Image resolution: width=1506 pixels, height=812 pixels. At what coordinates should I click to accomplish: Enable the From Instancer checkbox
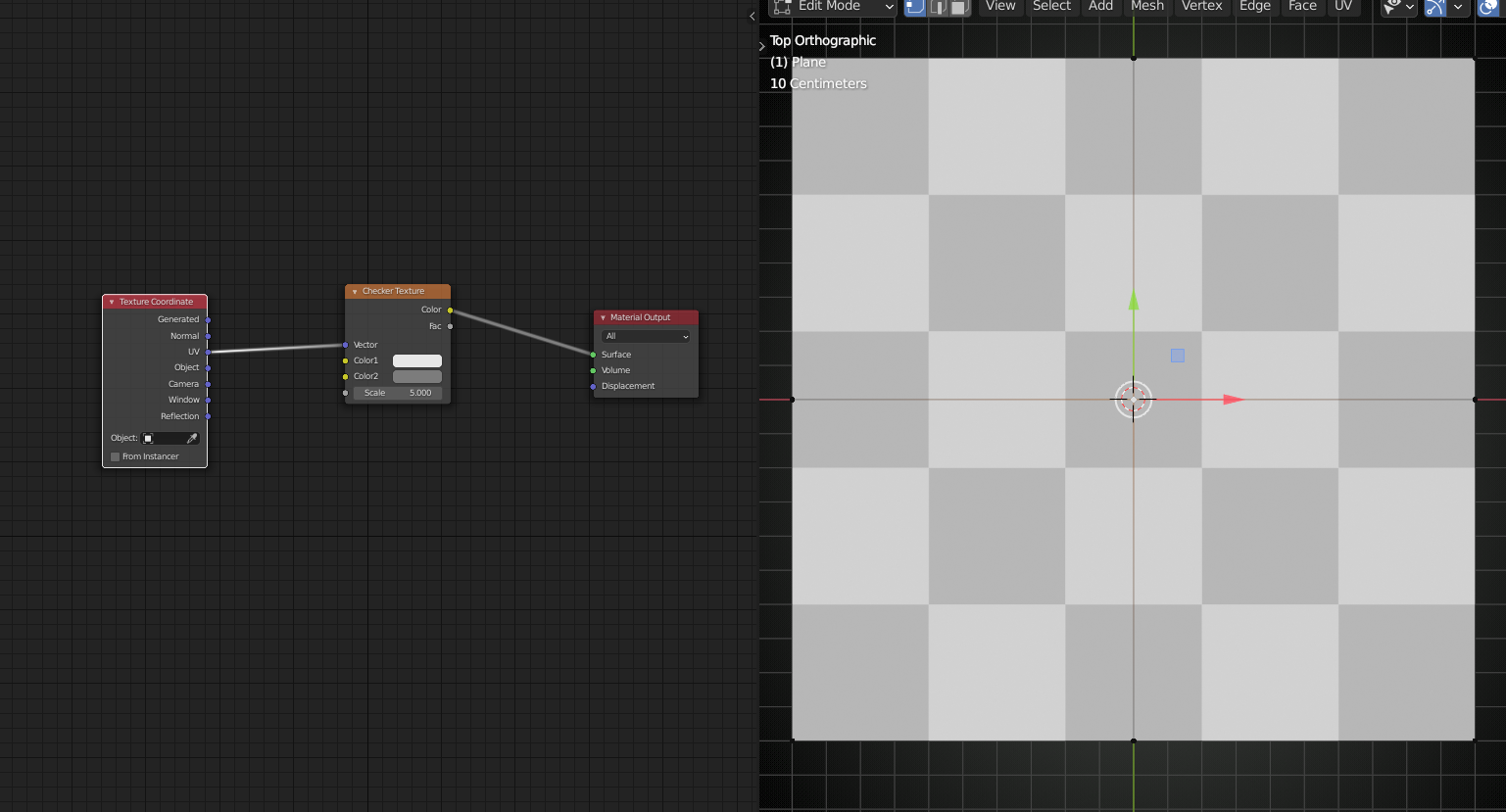(x=115, y=455)
